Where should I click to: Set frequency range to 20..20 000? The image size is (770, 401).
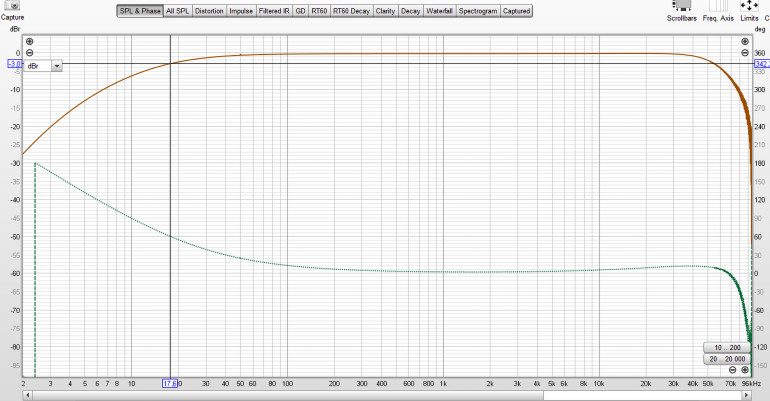click(x=726, y=358)
